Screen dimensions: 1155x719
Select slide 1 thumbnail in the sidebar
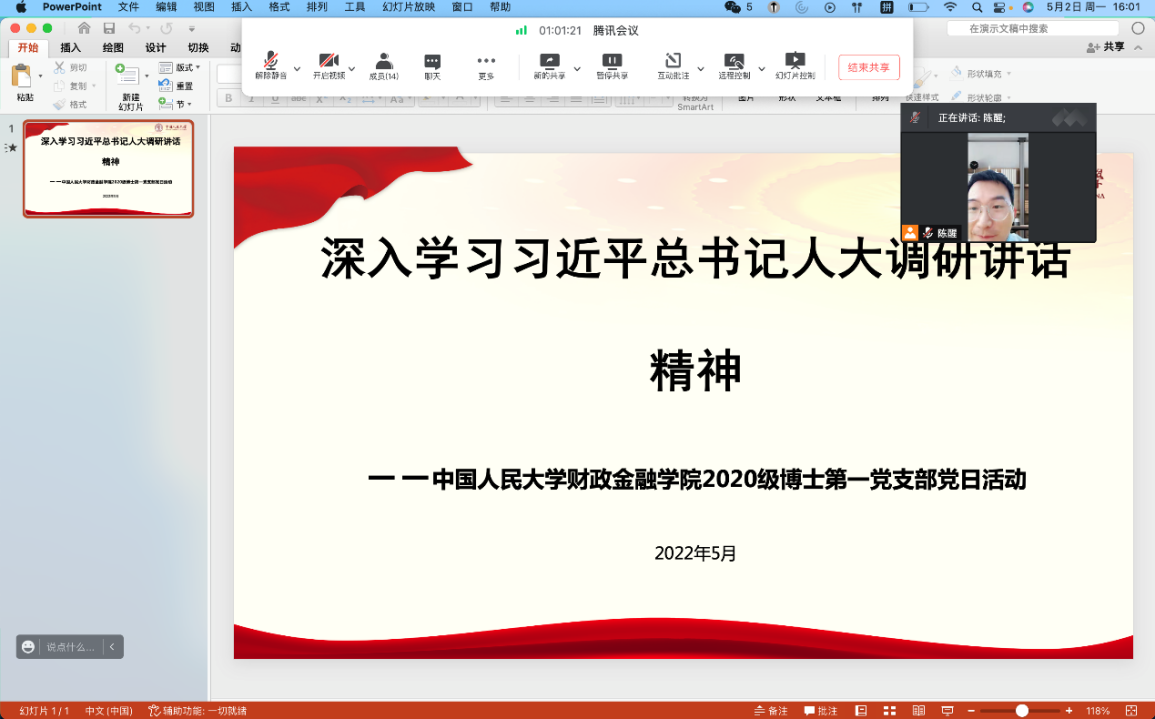click(x=108, y=168)
